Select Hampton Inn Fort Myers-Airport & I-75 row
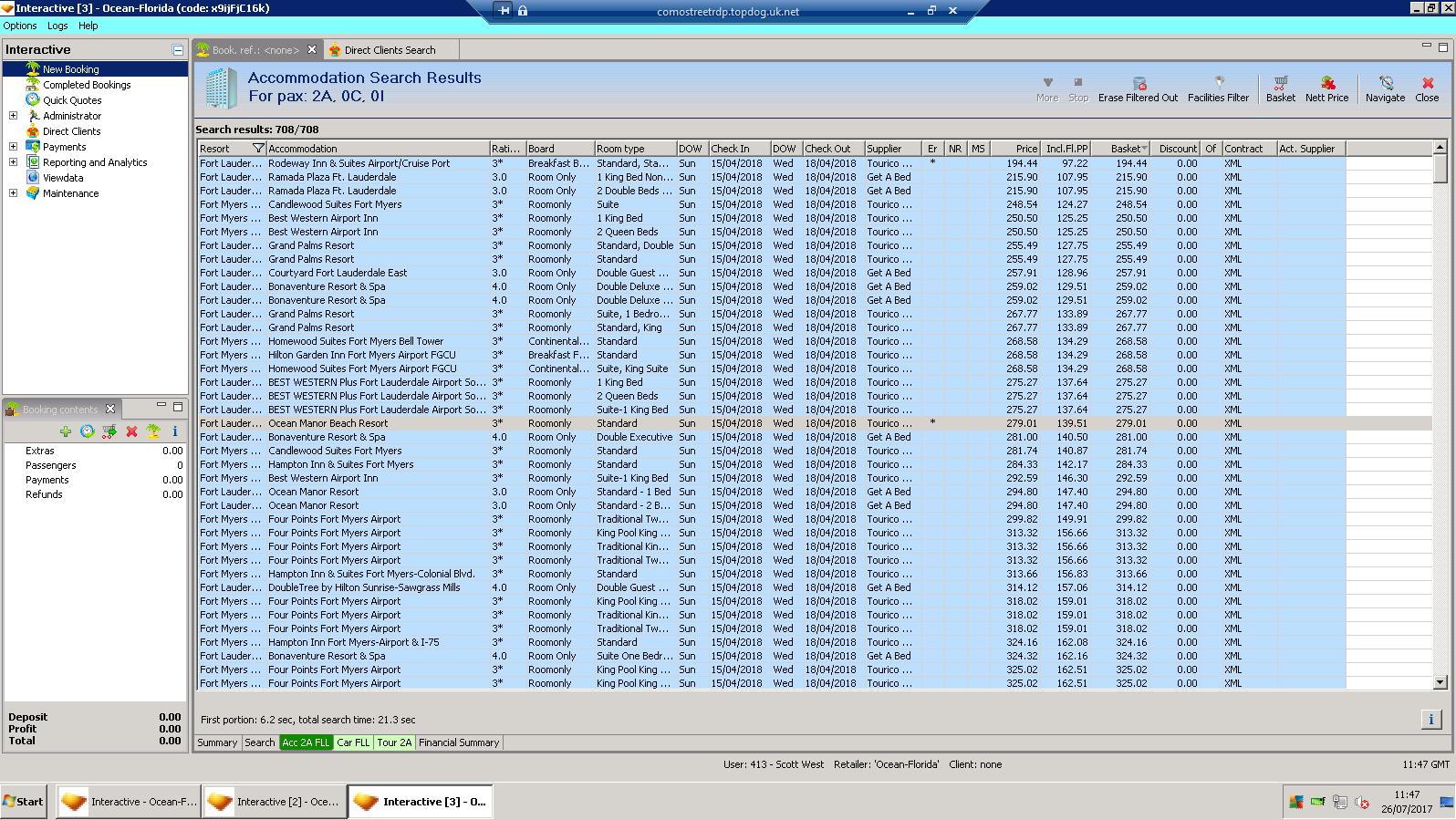The width and height of the screenshot is (1456, 820). (x=770, y=642)
